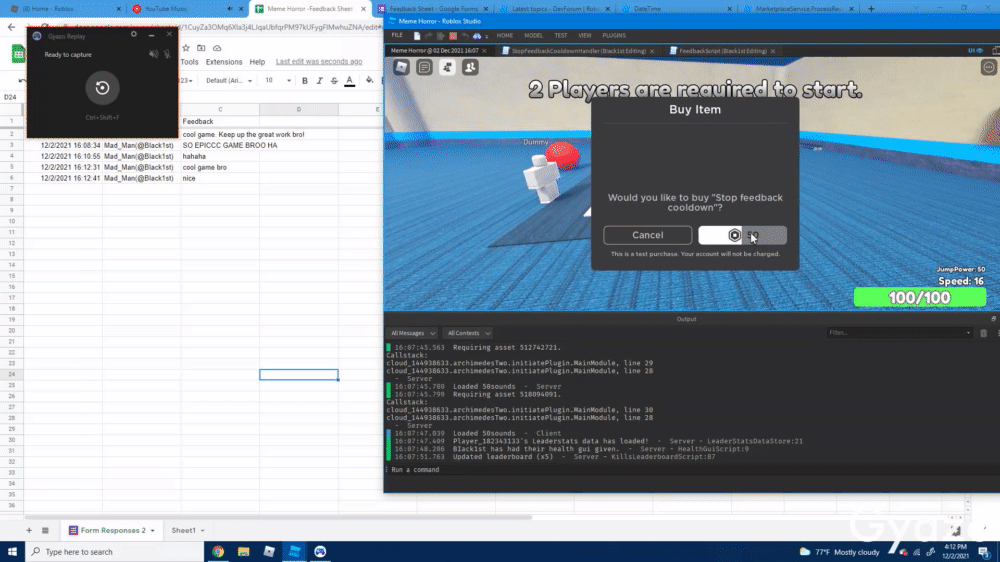Toggle UI visibility eye in Studio

pyautogui.click(x=976, y=50)
